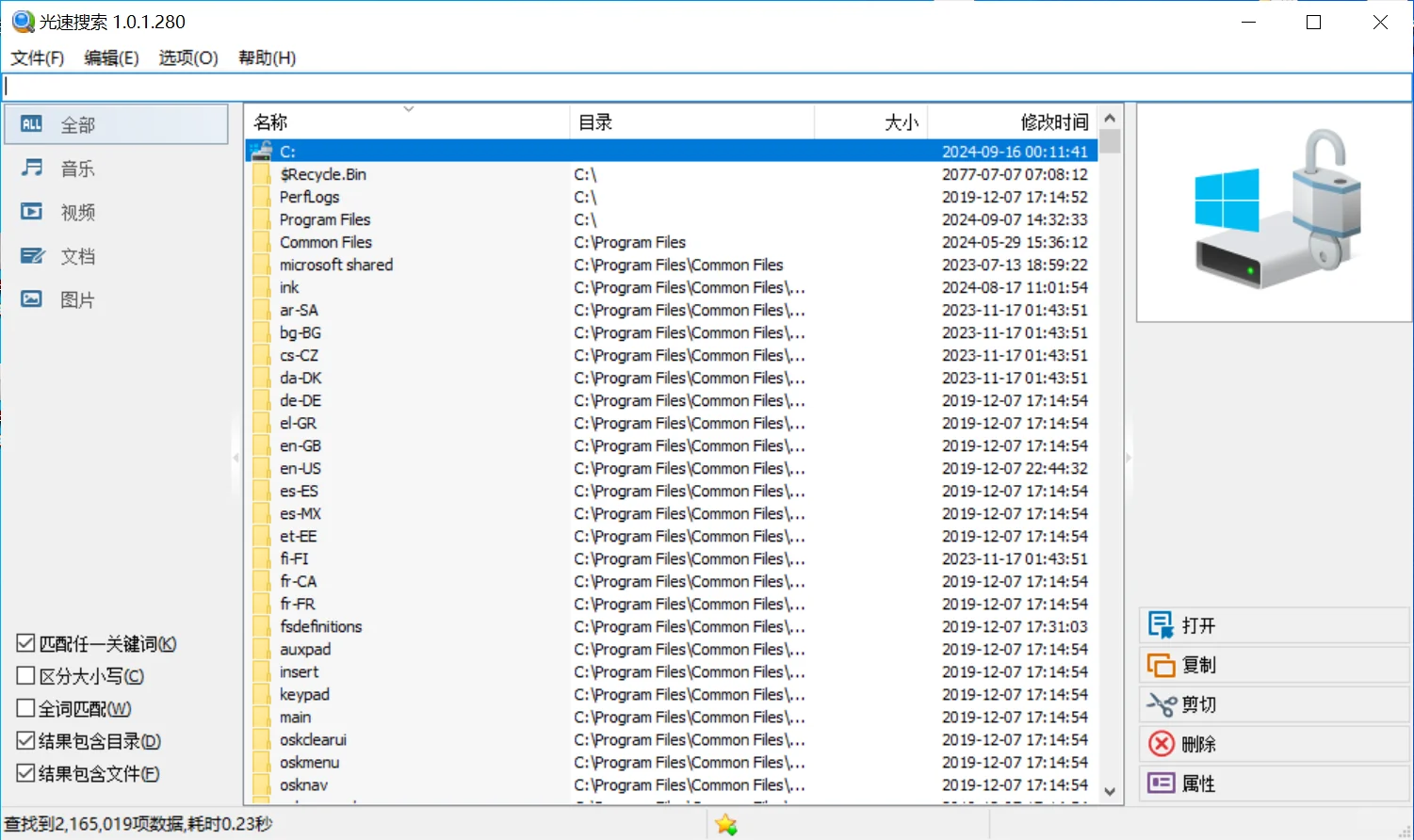This screenshot has width=1414, height=840.
Task: Click the folder icon next to Program Files
Action: (x=262, y=219)
